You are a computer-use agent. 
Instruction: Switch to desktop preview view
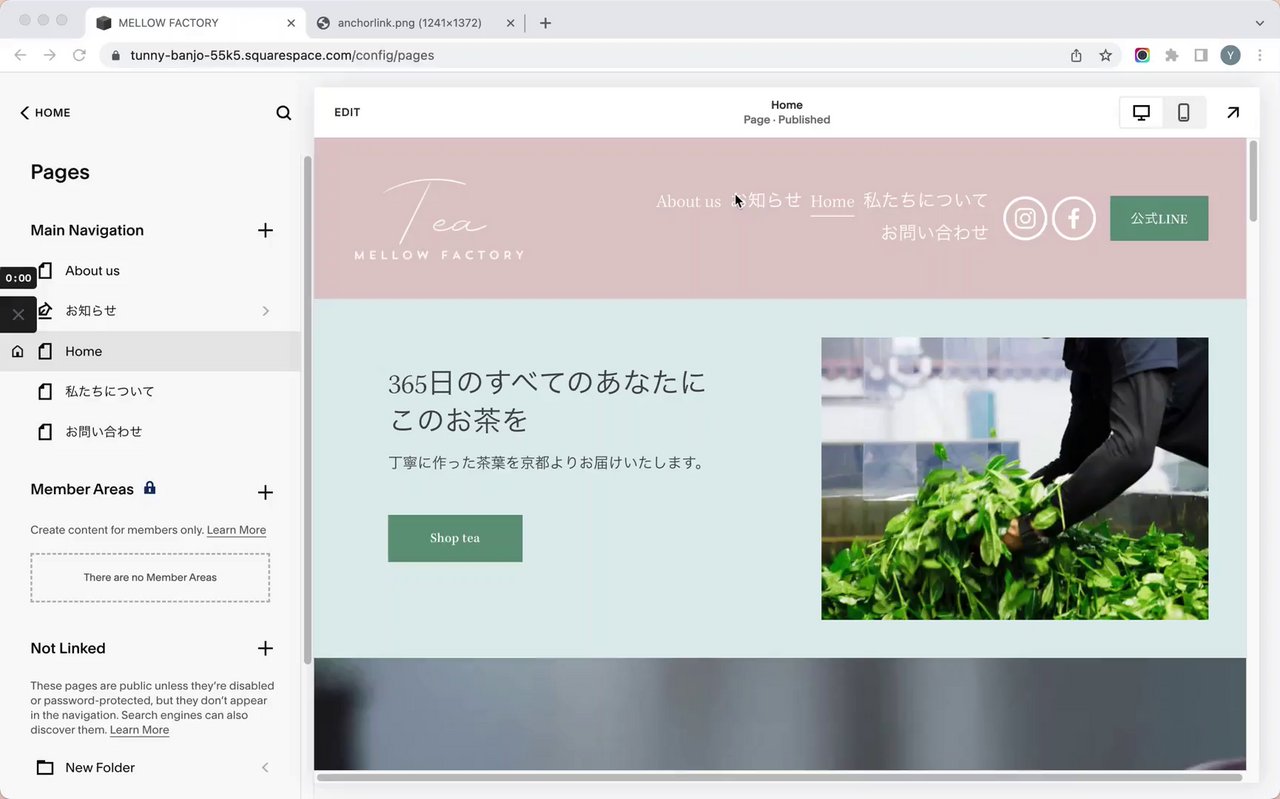pyautogui.click(x=1141, y=113)
